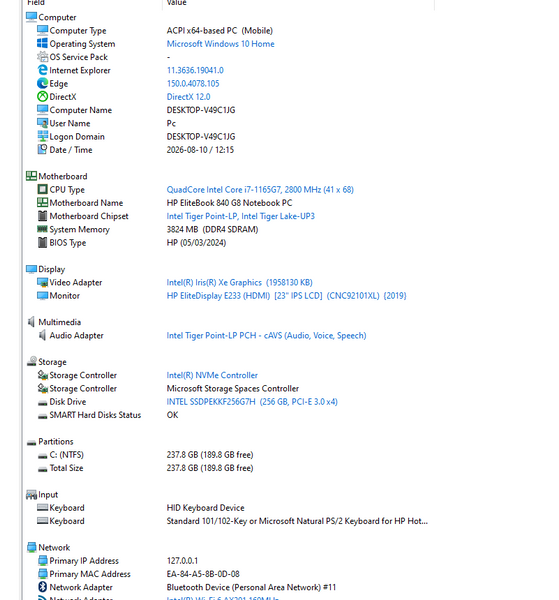
Task: Select the 'Network' section heading
Action: pyautogui.click(x=54, y=548)
